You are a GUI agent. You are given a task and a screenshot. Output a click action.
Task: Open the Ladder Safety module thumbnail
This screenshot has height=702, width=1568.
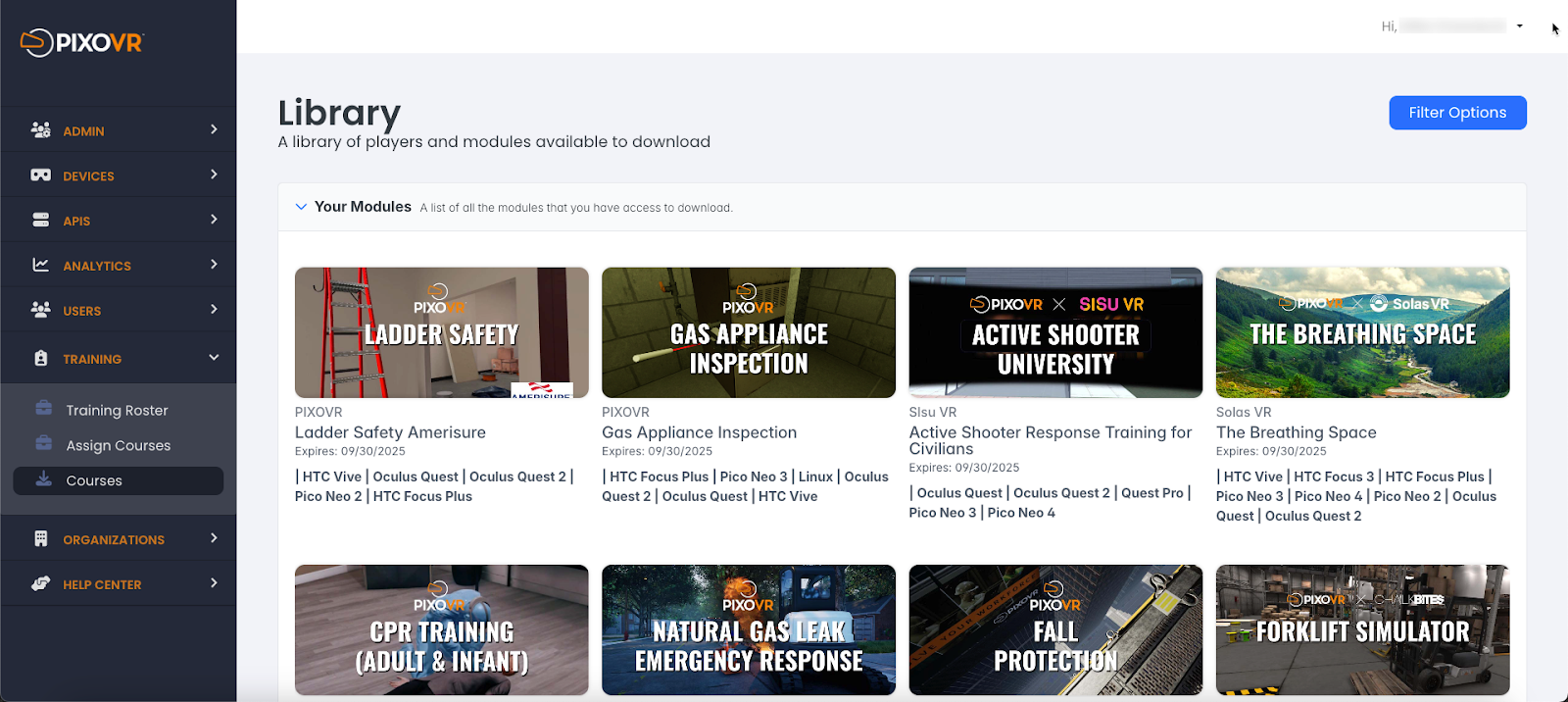click(x=441, y=332)
